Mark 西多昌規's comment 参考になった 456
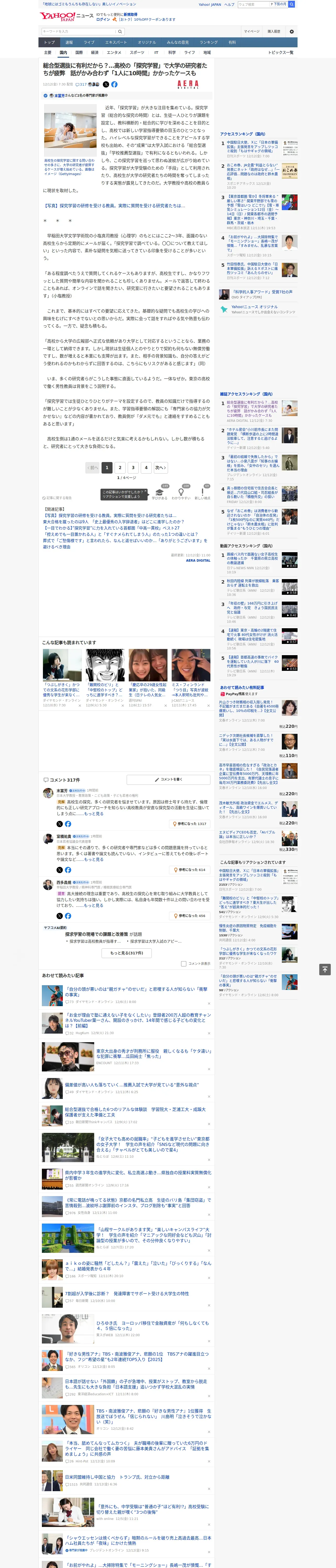Viewport: 336px width, 1568px height. 190,915
